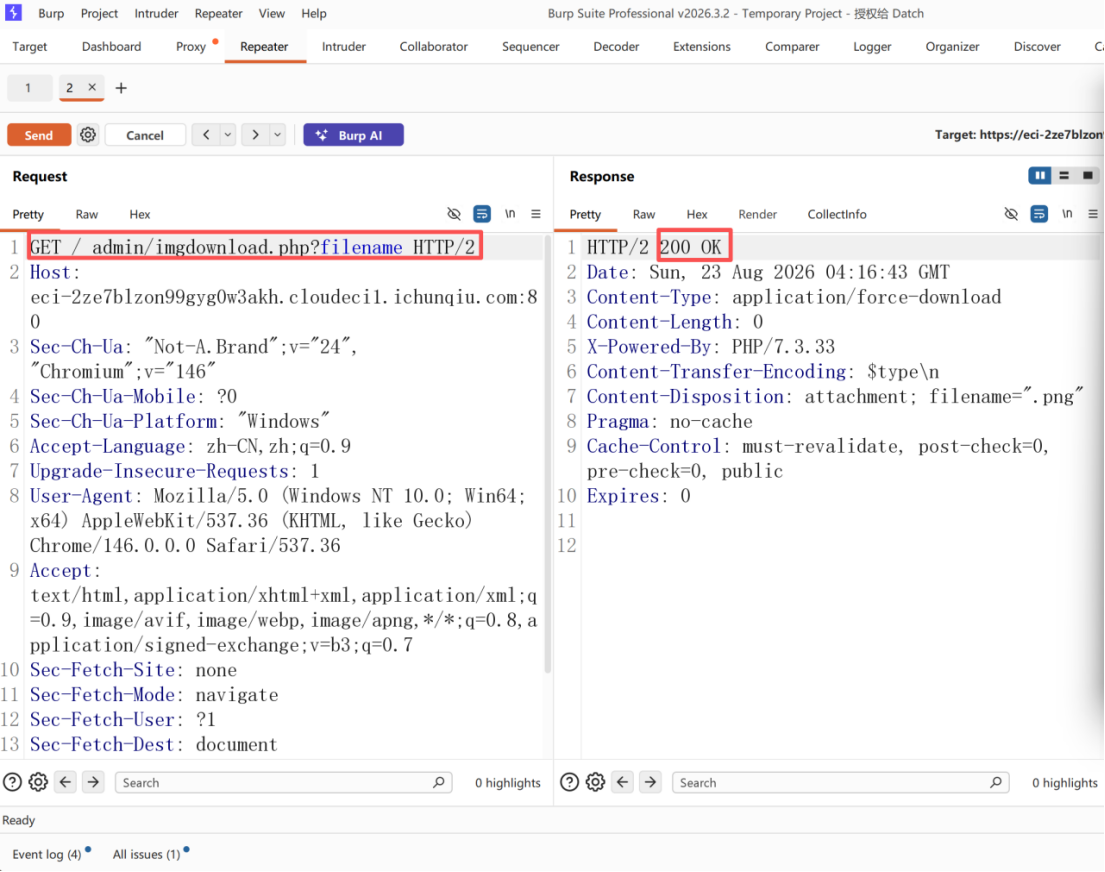Toggle response word wrap icon
Image resolution: width=1105 pixels, height=872 pixels.
[1039, 214]
